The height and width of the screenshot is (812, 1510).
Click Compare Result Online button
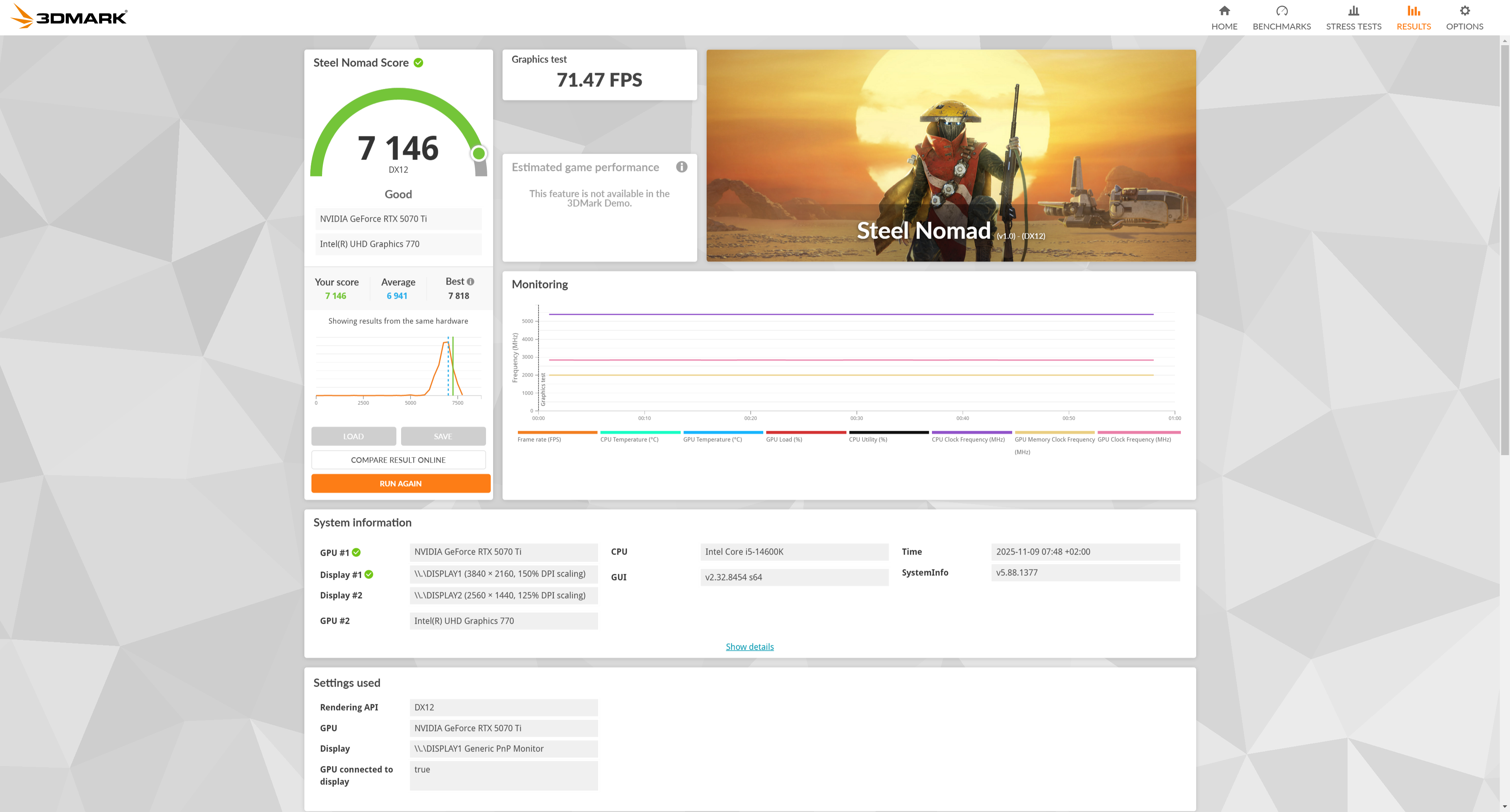pos(398,460)
